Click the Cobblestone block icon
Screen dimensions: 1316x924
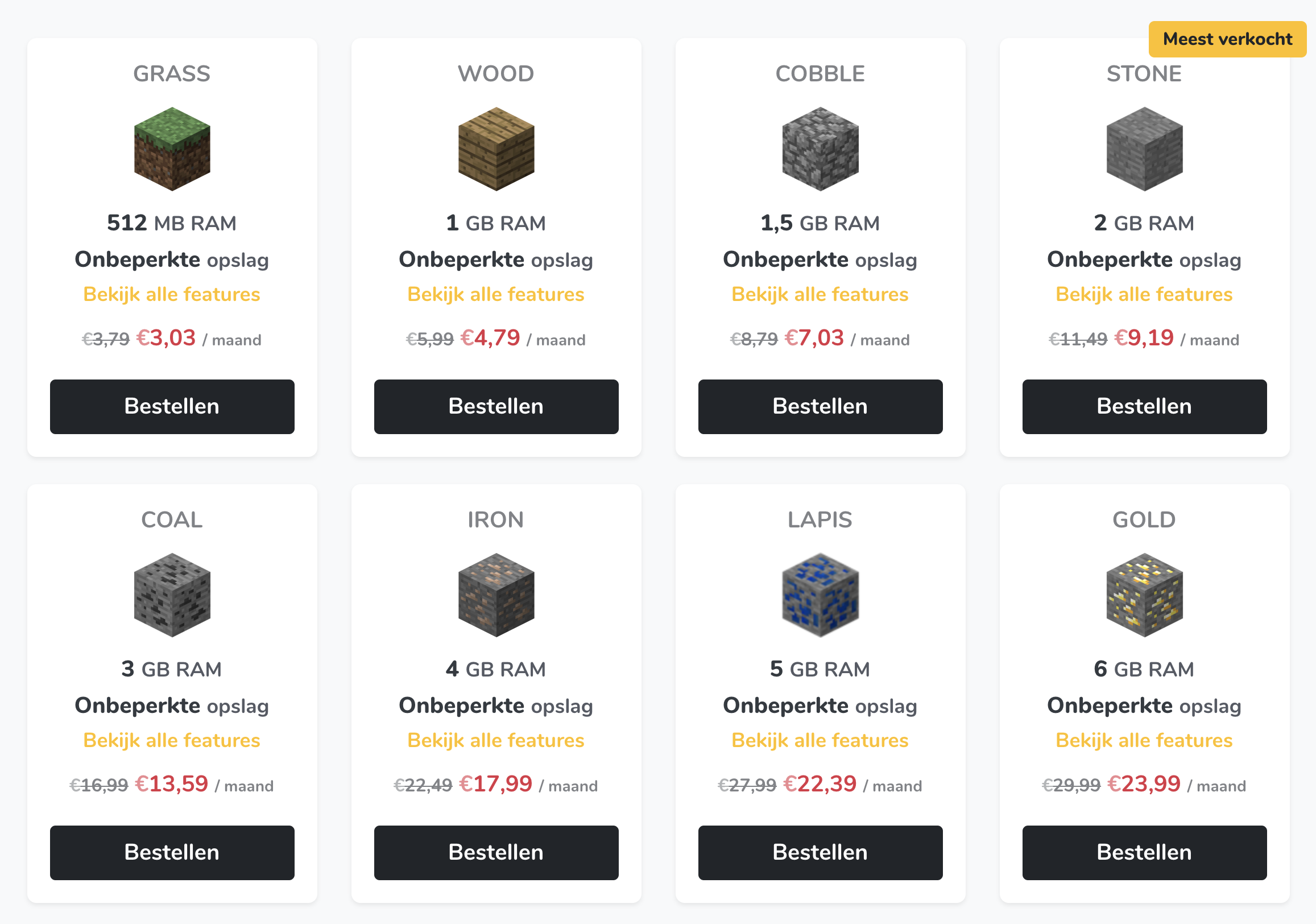pos(820,148)
